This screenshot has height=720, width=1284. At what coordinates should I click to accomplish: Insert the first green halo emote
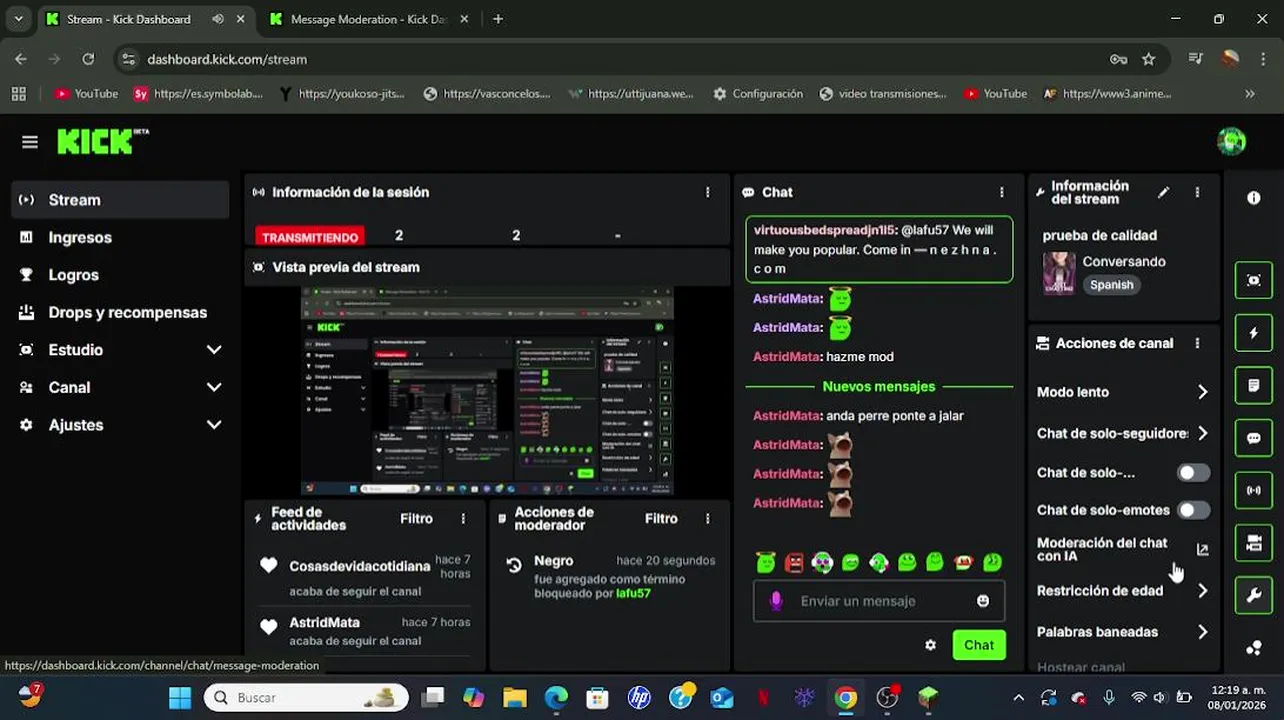point(766,563)
